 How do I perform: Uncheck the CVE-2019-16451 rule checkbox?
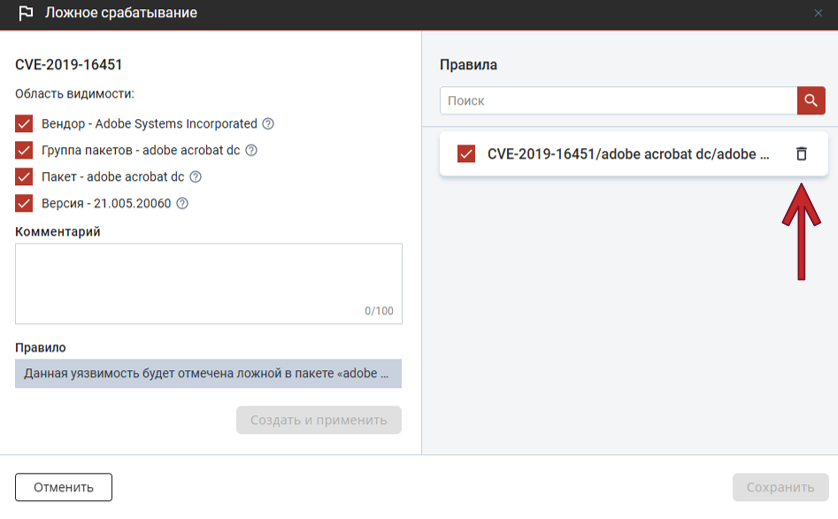[x=465, y=154]
